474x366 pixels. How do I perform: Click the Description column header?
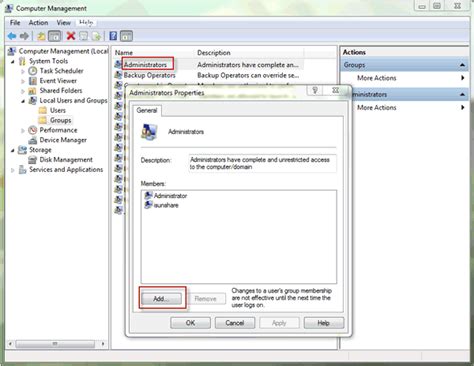(x=249, y=53)
